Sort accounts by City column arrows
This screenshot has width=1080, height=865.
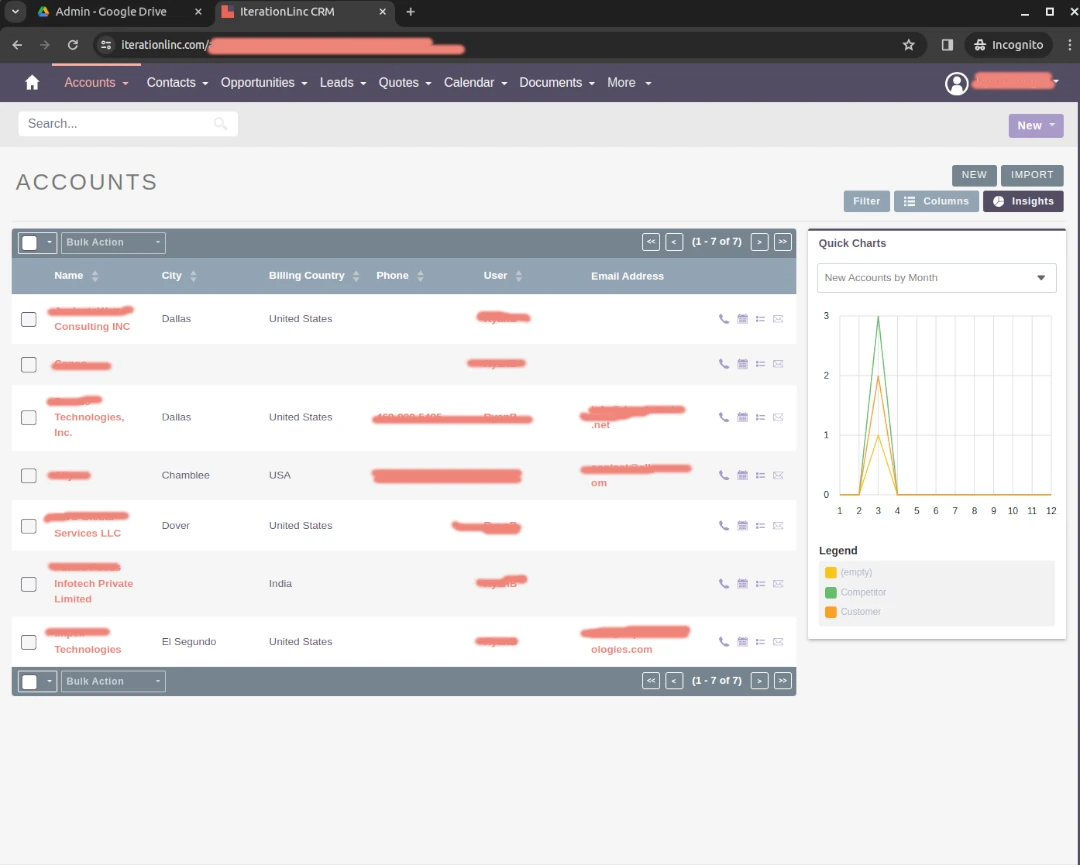(x=193, y=276)
